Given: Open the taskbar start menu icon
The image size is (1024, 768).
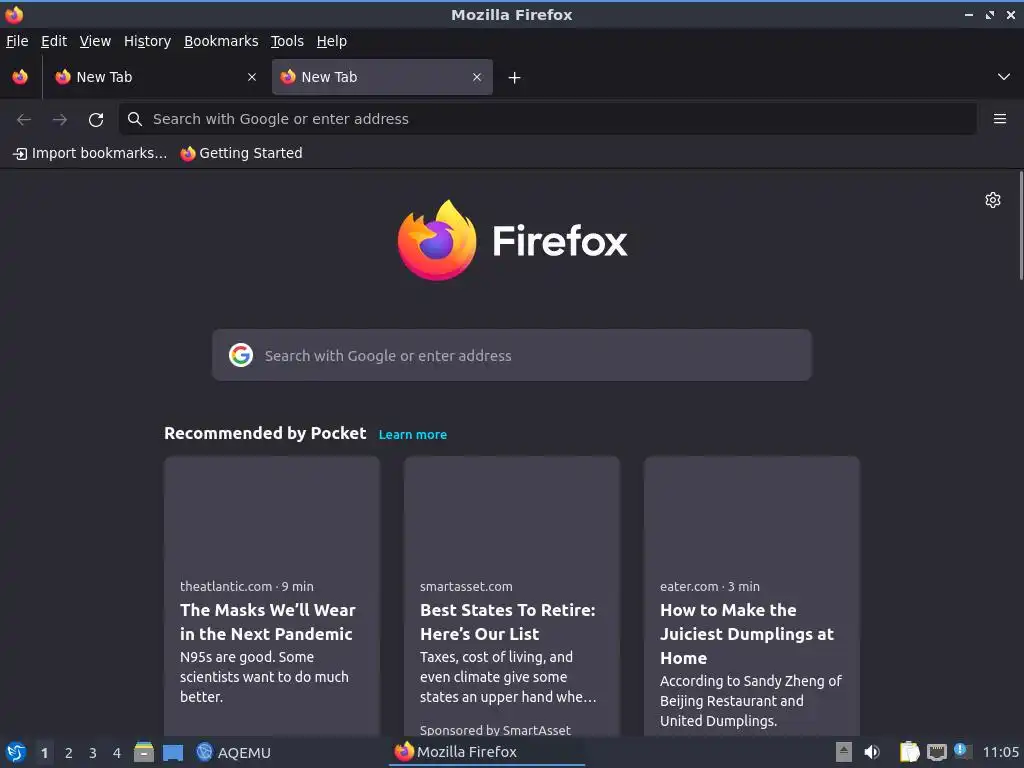Looking at the screenshot, I should pyautogui.click(x=15, y=752).
